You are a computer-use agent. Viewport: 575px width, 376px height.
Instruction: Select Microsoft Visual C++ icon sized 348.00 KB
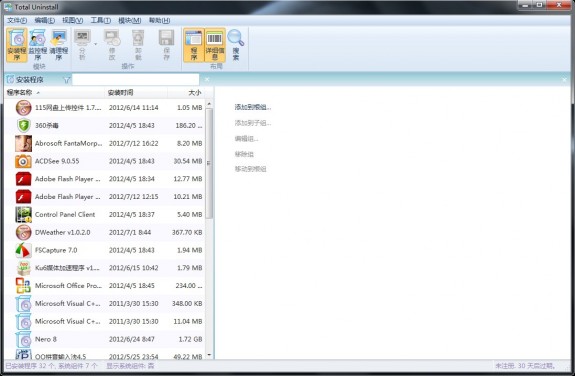(x=23, y=304)
